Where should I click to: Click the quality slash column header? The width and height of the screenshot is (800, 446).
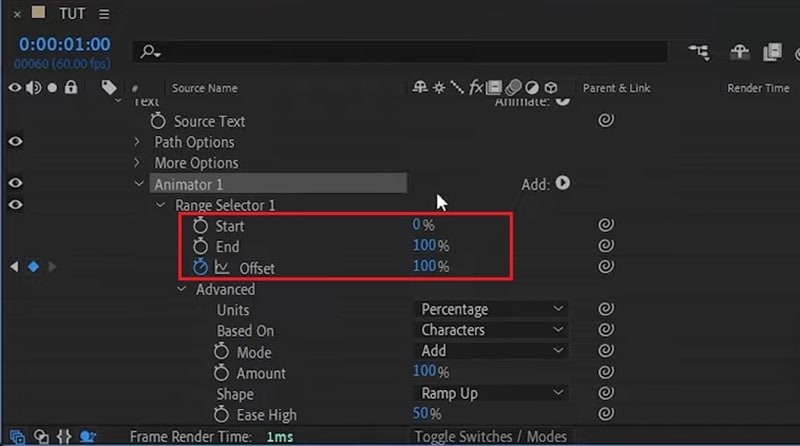coord(457,87)
